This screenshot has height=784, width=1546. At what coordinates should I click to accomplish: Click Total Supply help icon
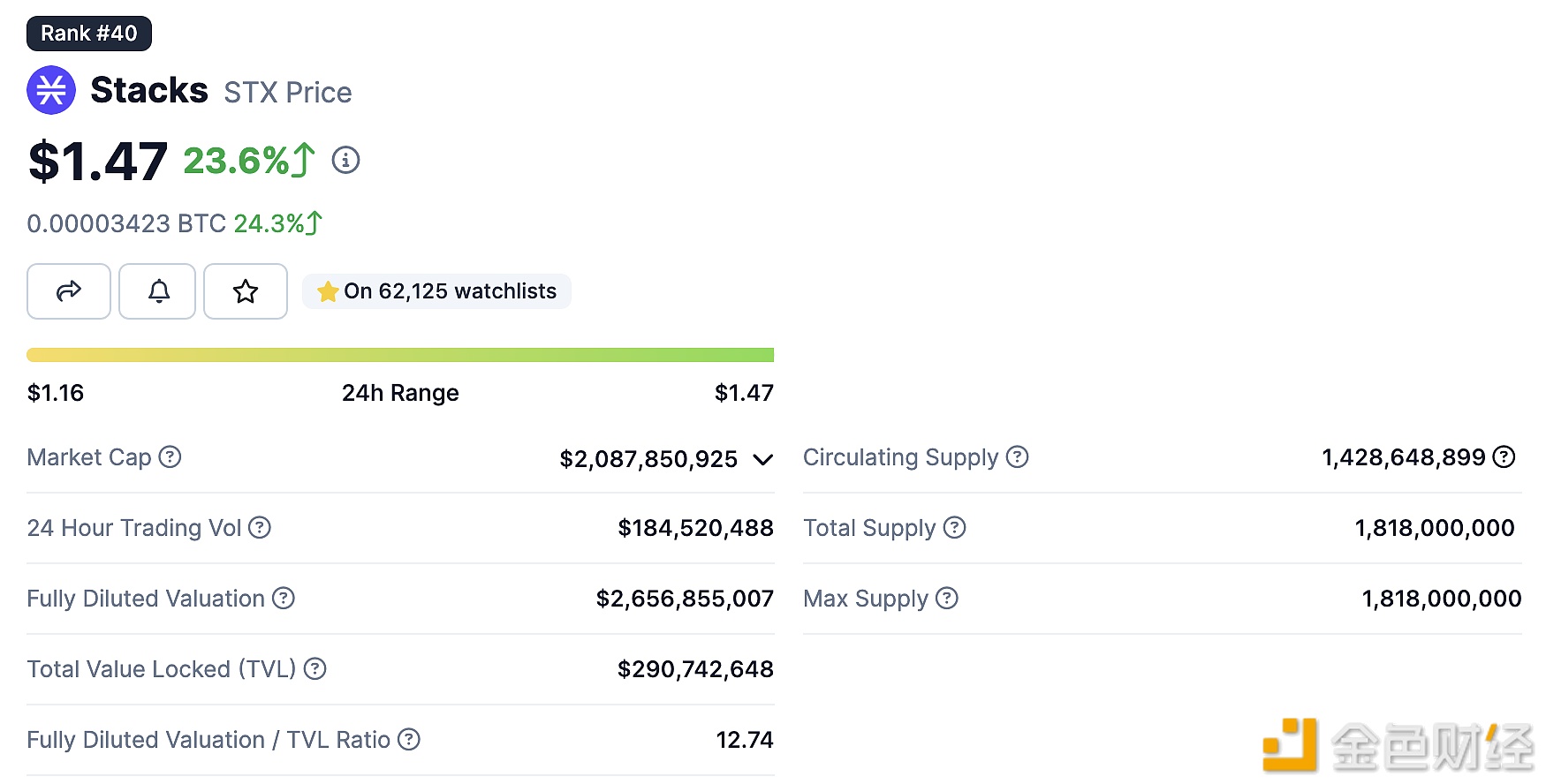[x=955, y=527]
